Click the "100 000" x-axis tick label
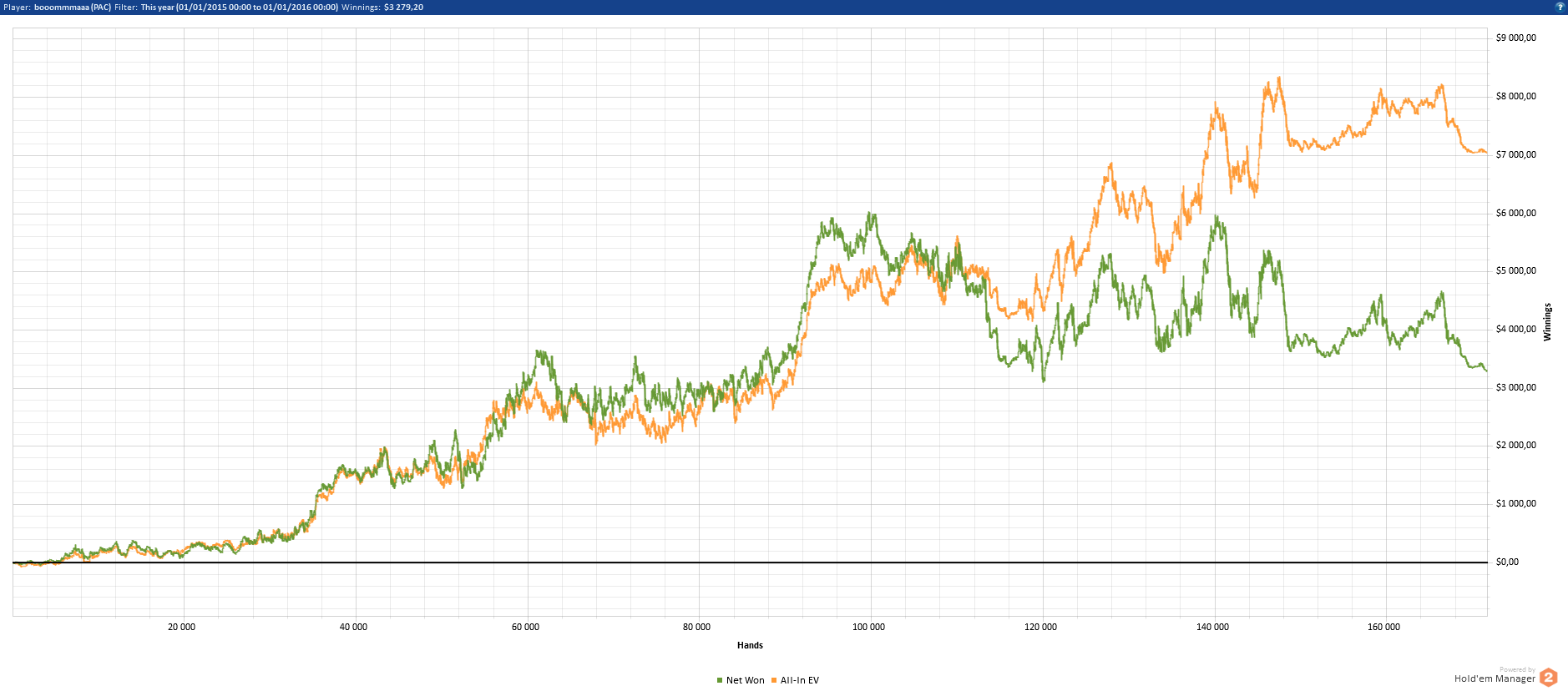Screen dimensions: 1568x691 [x=868, y=627]
